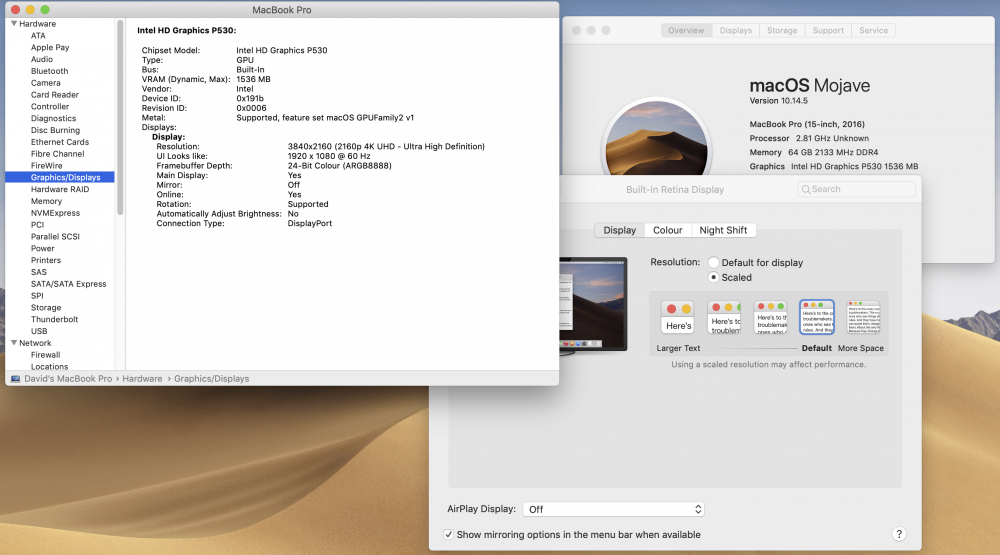Viewport: 1000px width, 555px height.
Task: Select Apple Pay in the sidebar
Action: [x=50, y=47]
